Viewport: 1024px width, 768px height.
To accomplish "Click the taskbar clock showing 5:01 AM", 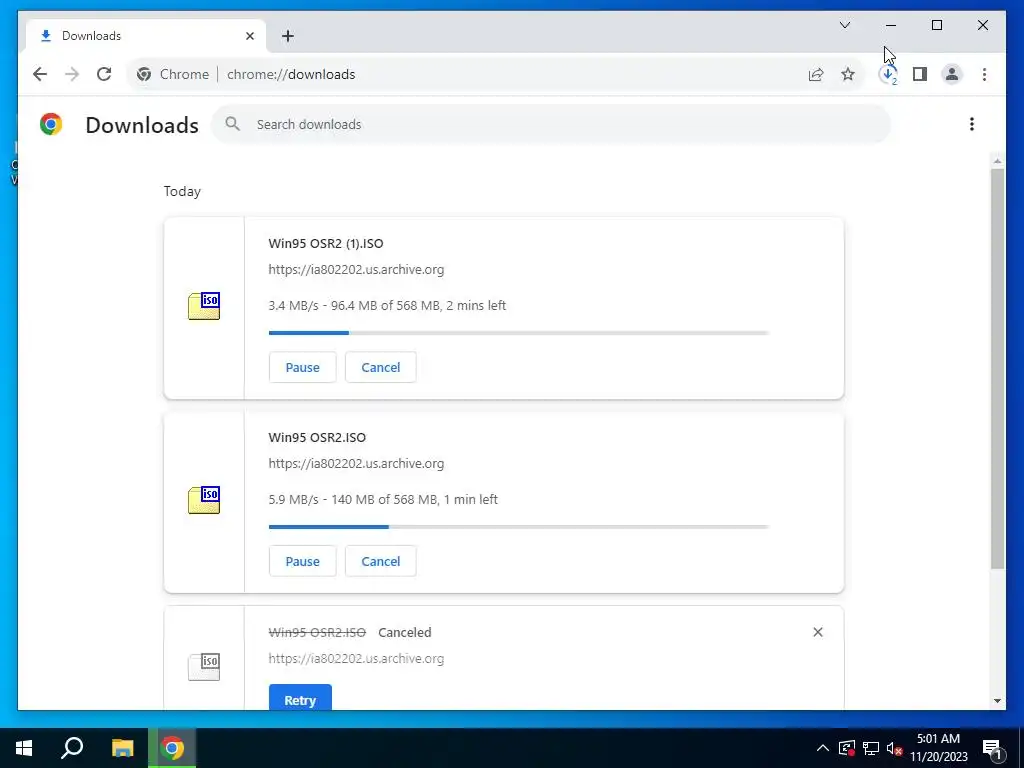I will coord(938,748).
